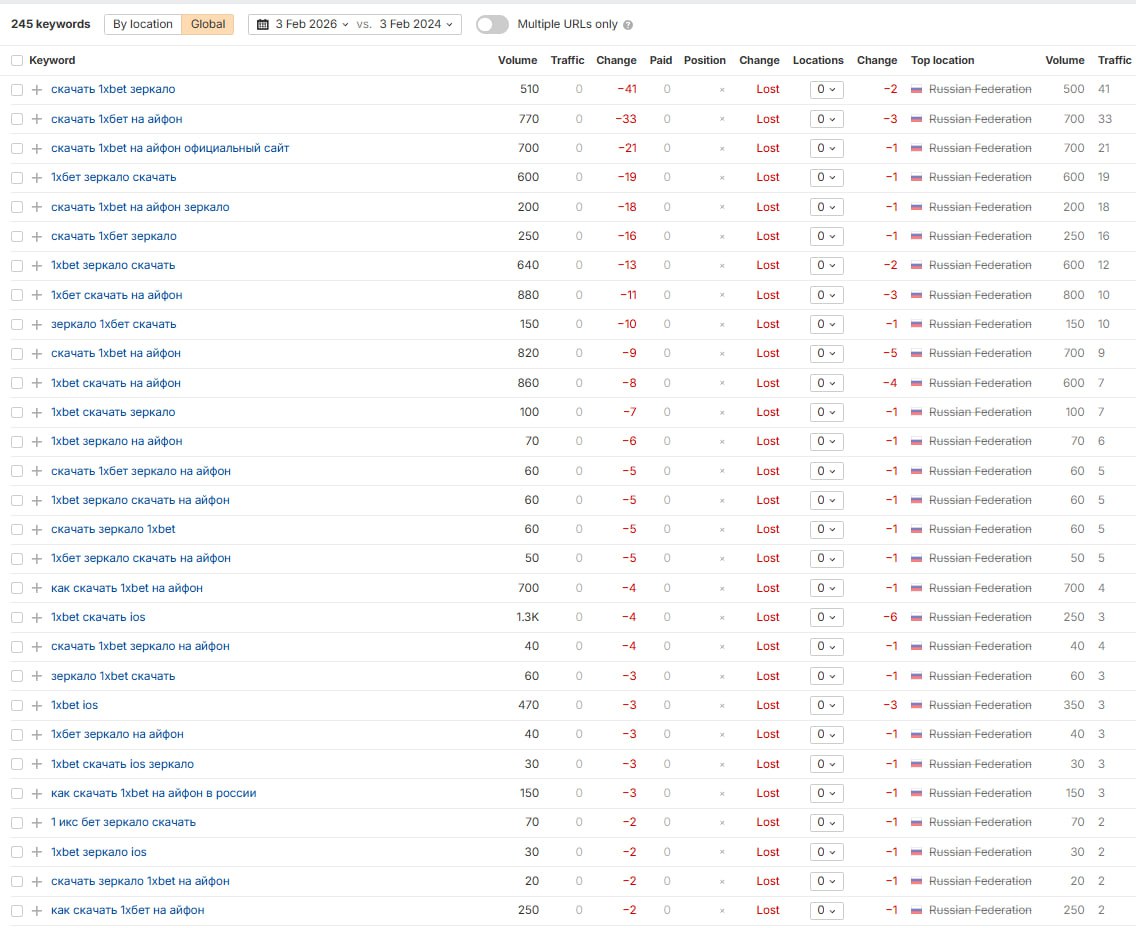Select the Global tab
The image size is (1136, 928).
tap(208, 24)
